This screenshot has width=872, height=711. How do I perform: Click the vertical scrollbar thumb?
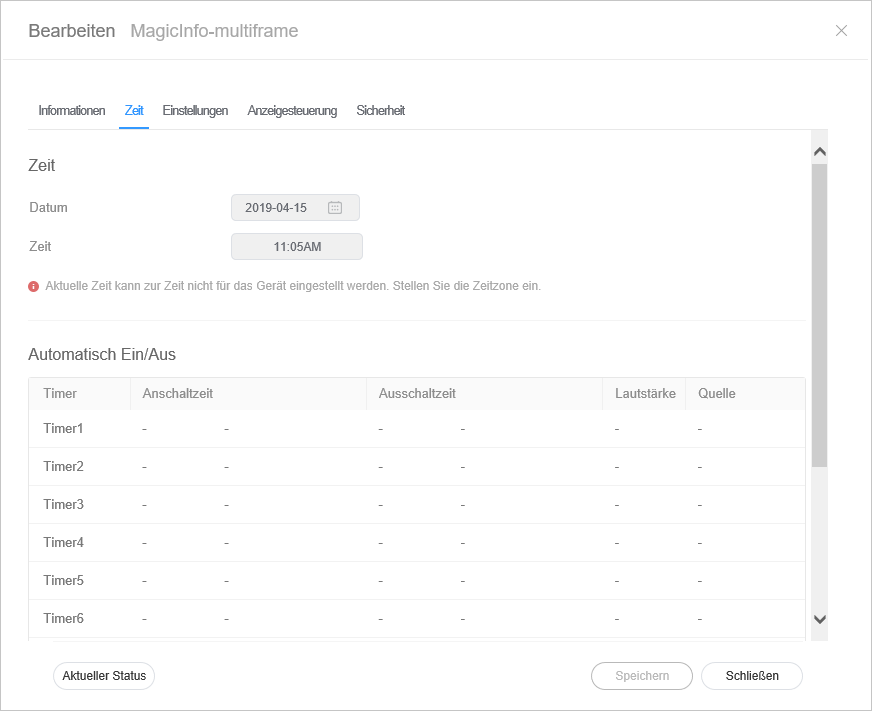coord(819,315)
